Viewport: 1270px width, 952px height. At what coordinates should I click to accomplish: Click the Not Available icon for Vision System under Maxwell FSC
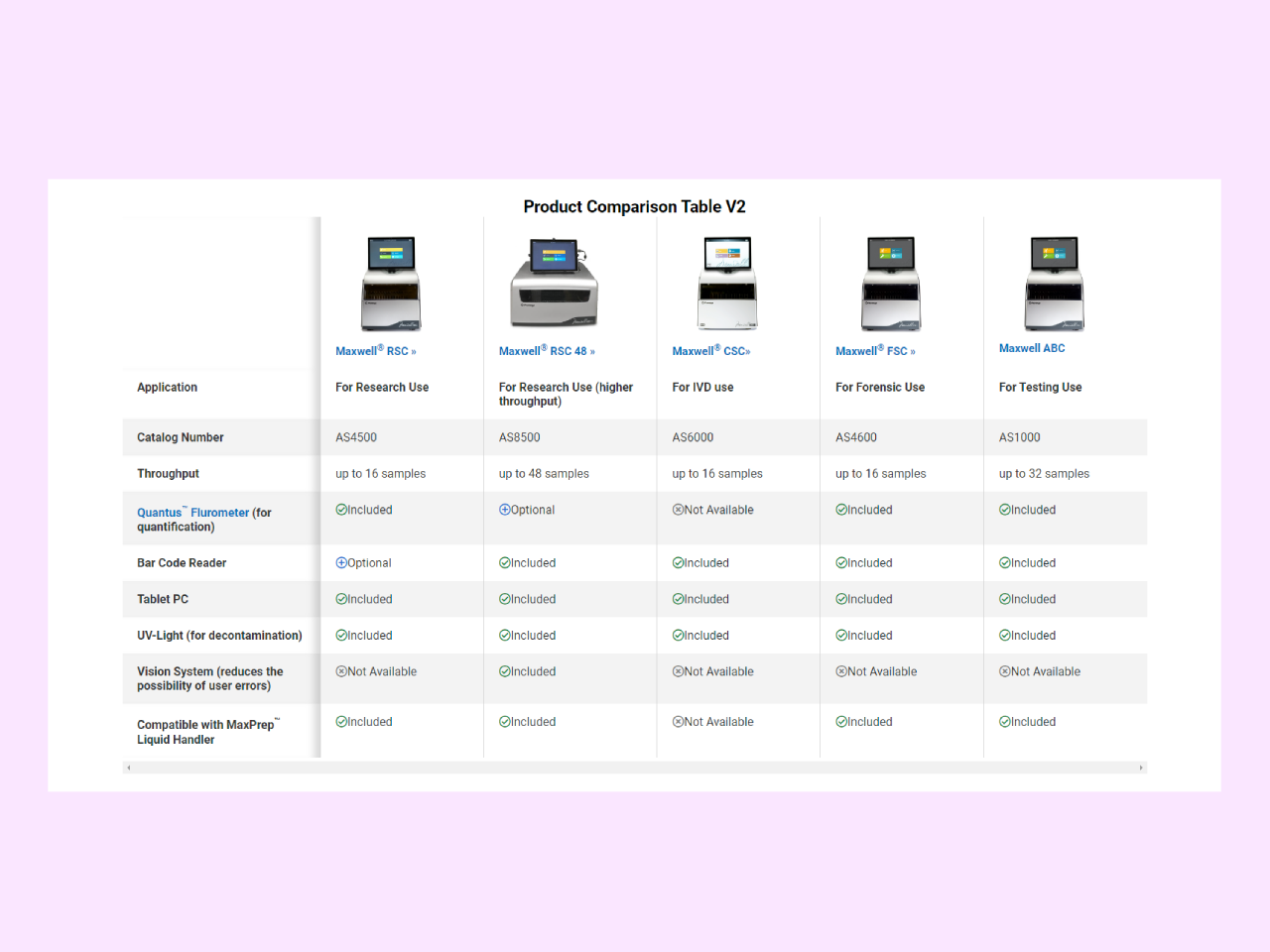pos(841,671)
